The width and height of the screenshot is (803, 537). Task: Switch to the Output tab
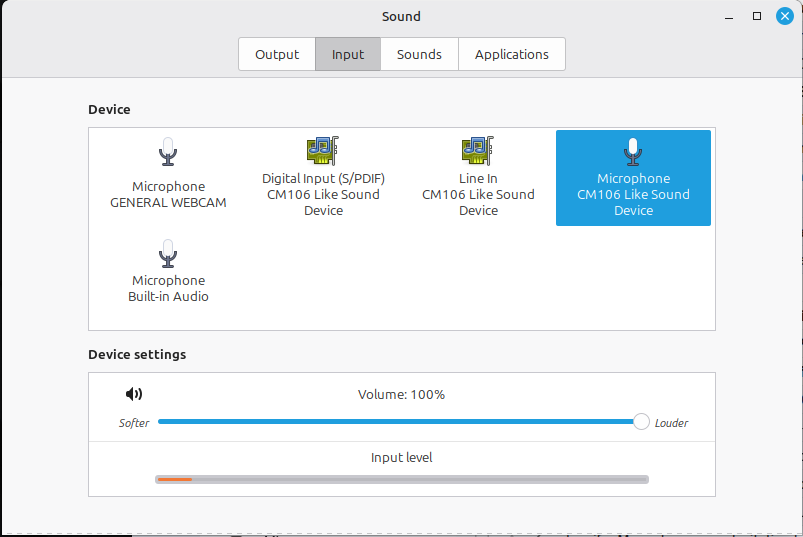tap(277, 54)
